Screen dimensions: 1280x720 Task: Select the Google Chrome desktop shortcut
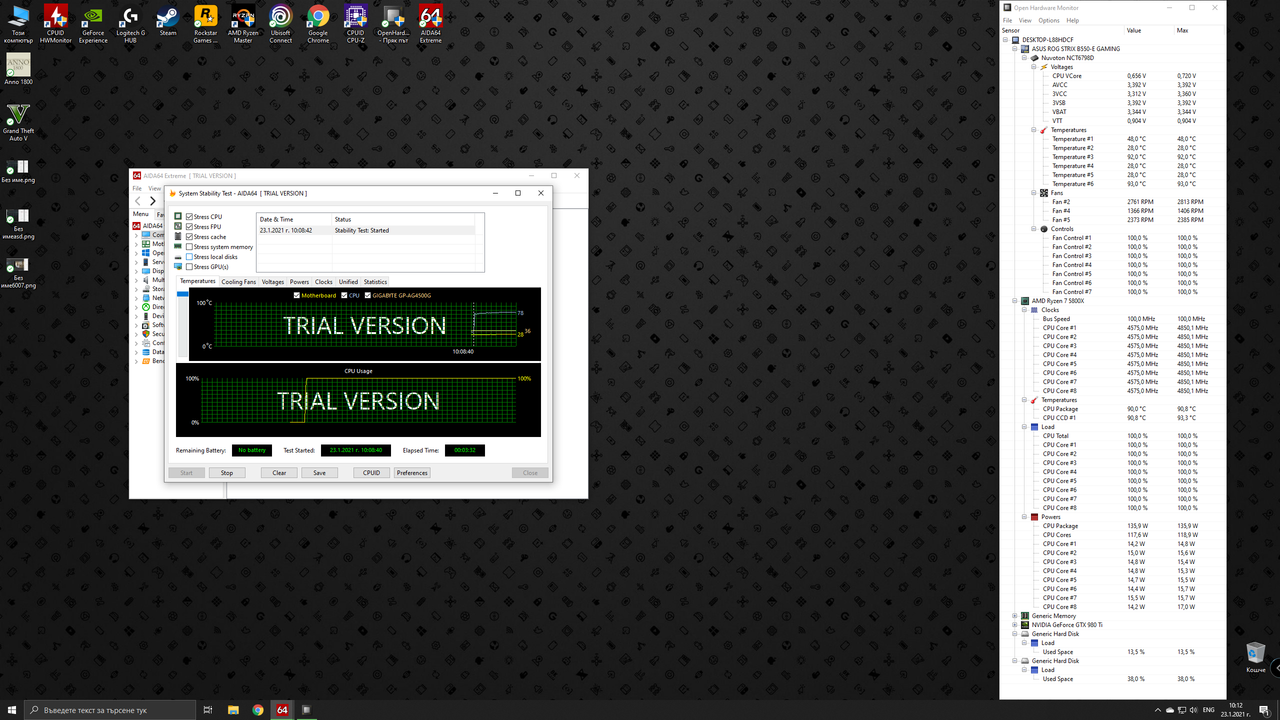point(318,24)
